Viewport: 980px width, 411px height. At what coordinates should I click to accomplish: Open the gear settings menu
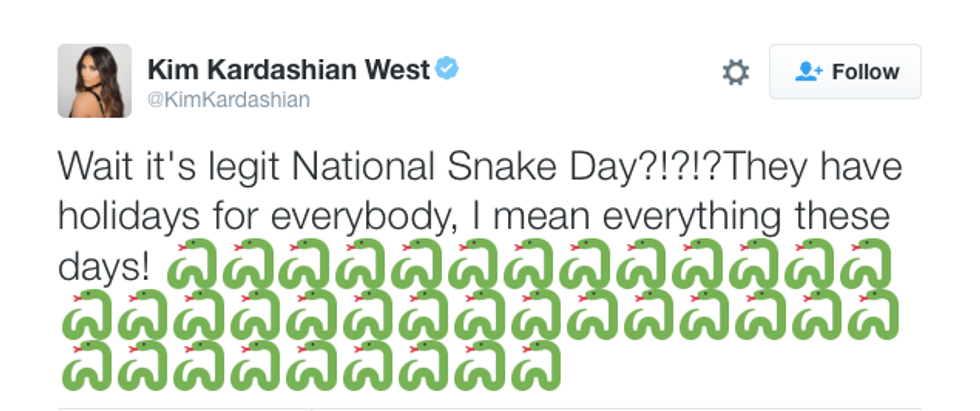pyautogui.click(x=736, y=72)
